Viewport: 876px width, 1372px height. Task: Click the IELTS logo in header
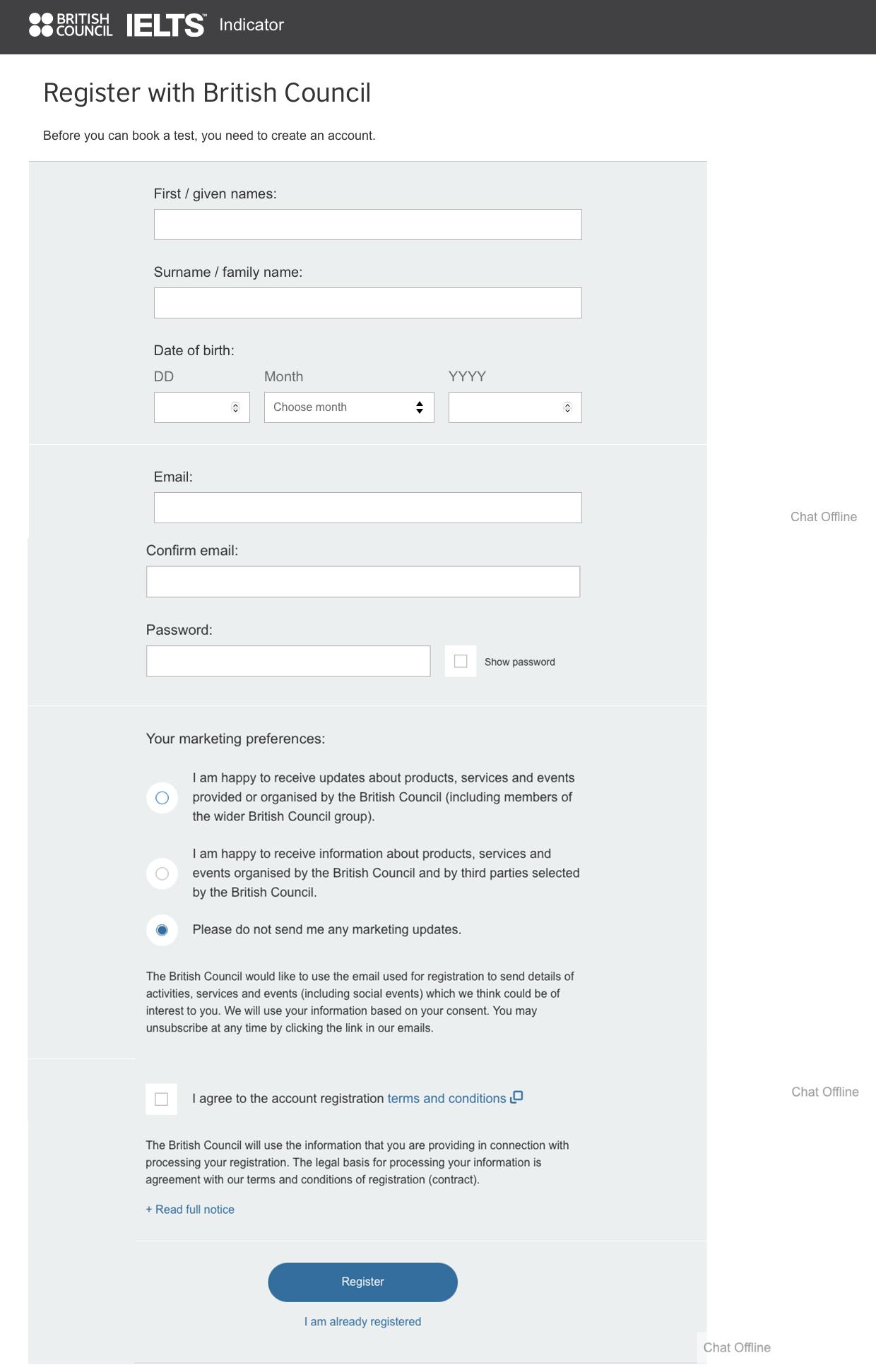[x=166, y=25]
